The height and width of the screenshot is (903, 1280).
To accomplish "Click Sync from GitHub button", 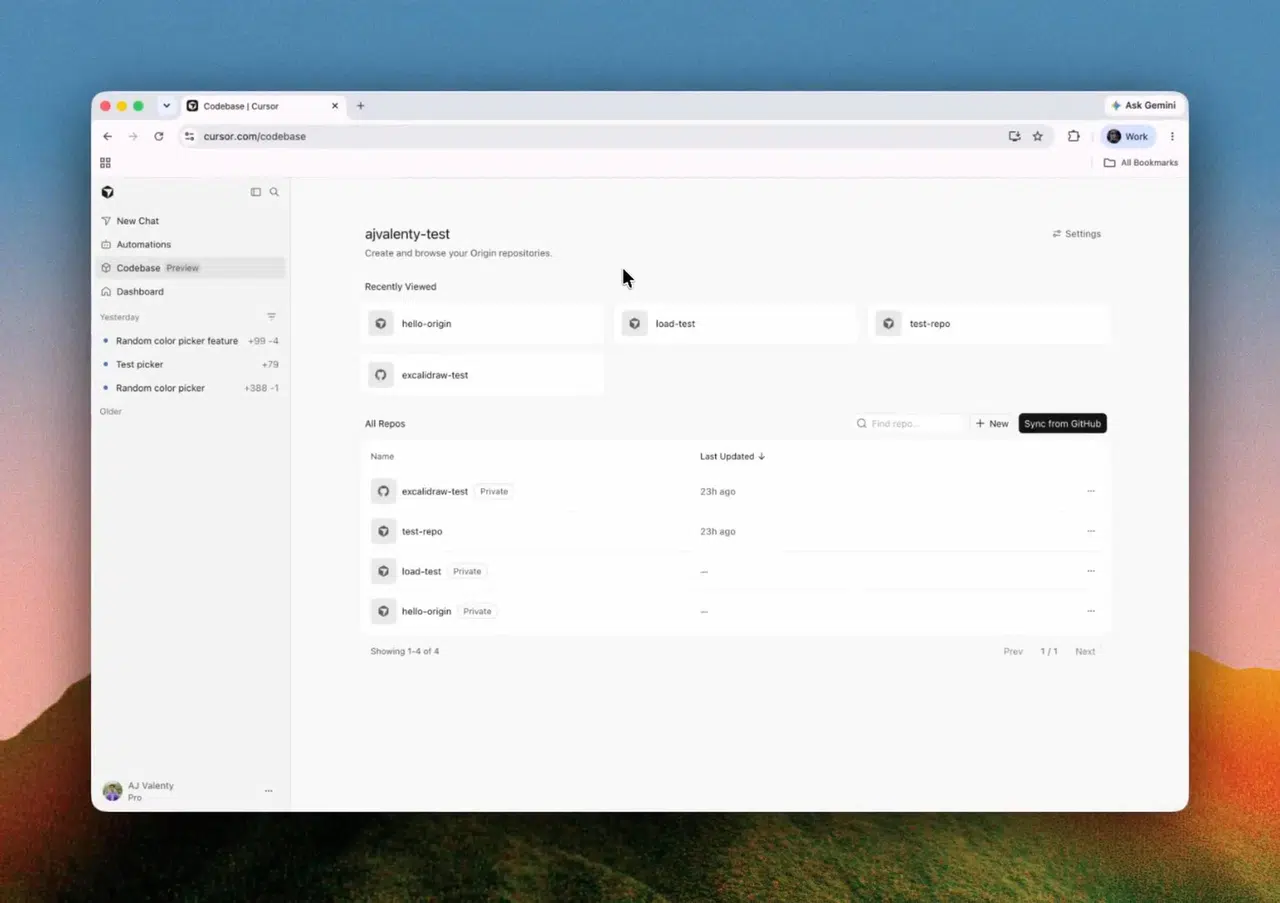I will click(1062, 424).
